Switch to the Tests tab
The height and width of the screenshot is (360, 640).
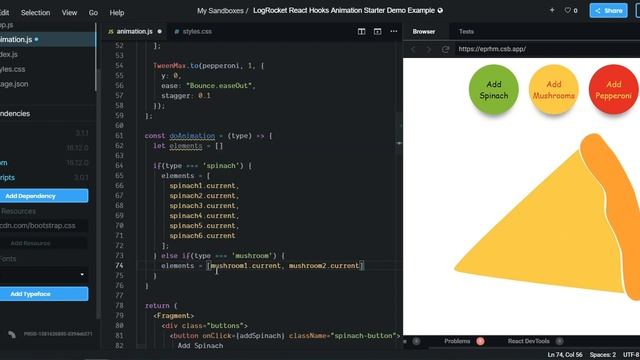click(x=466, y=31)
